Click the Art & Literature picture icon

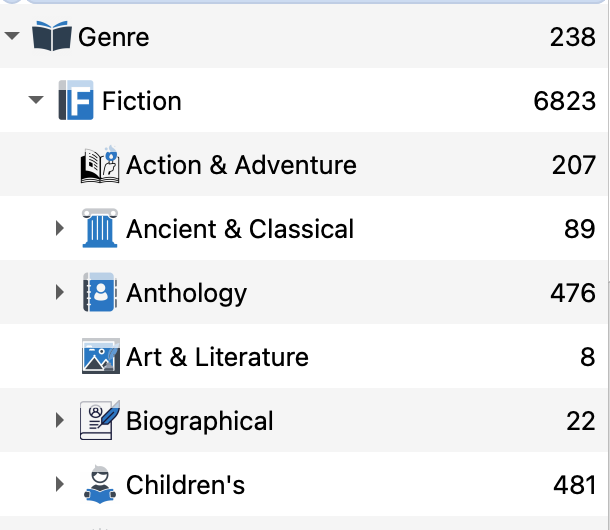(x=100, y=357)
